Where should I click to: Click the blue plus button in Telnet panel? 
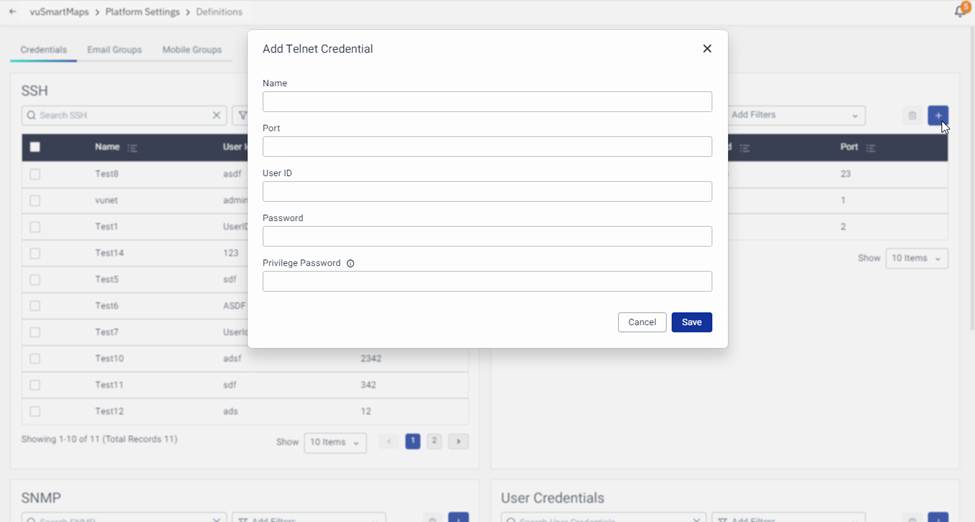pos(937,116)
